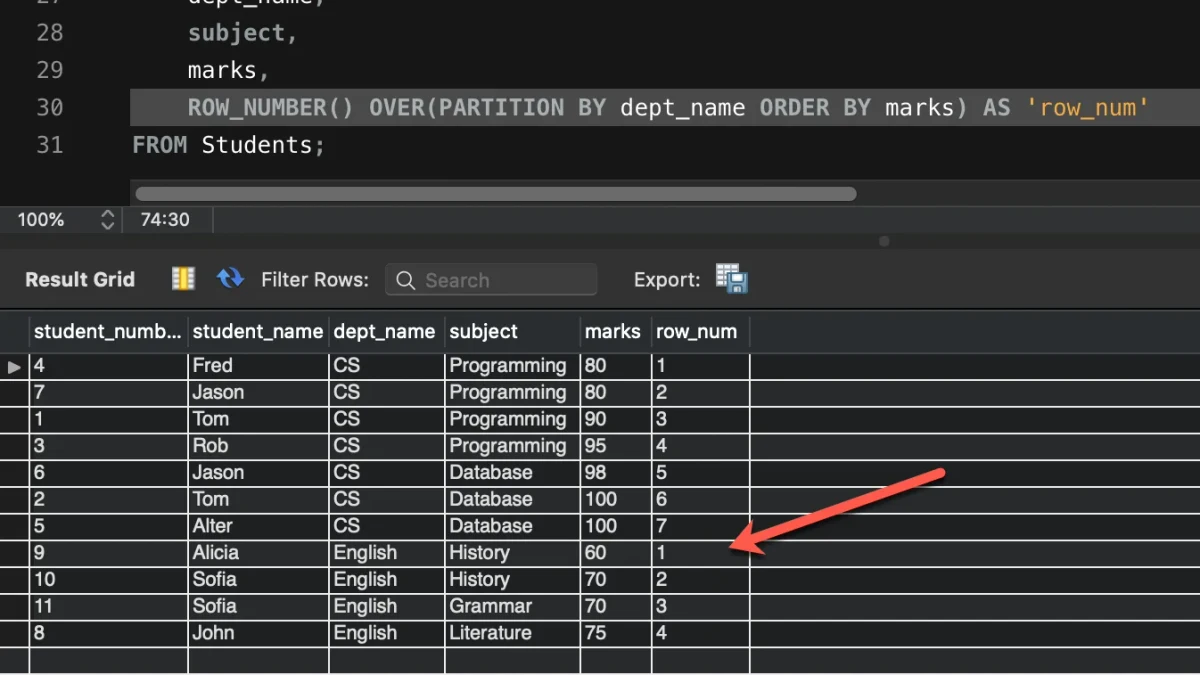Click the ROW_NUMBER() line in the editor
Screen dimensions: 1200x675
tap(669, 107)
